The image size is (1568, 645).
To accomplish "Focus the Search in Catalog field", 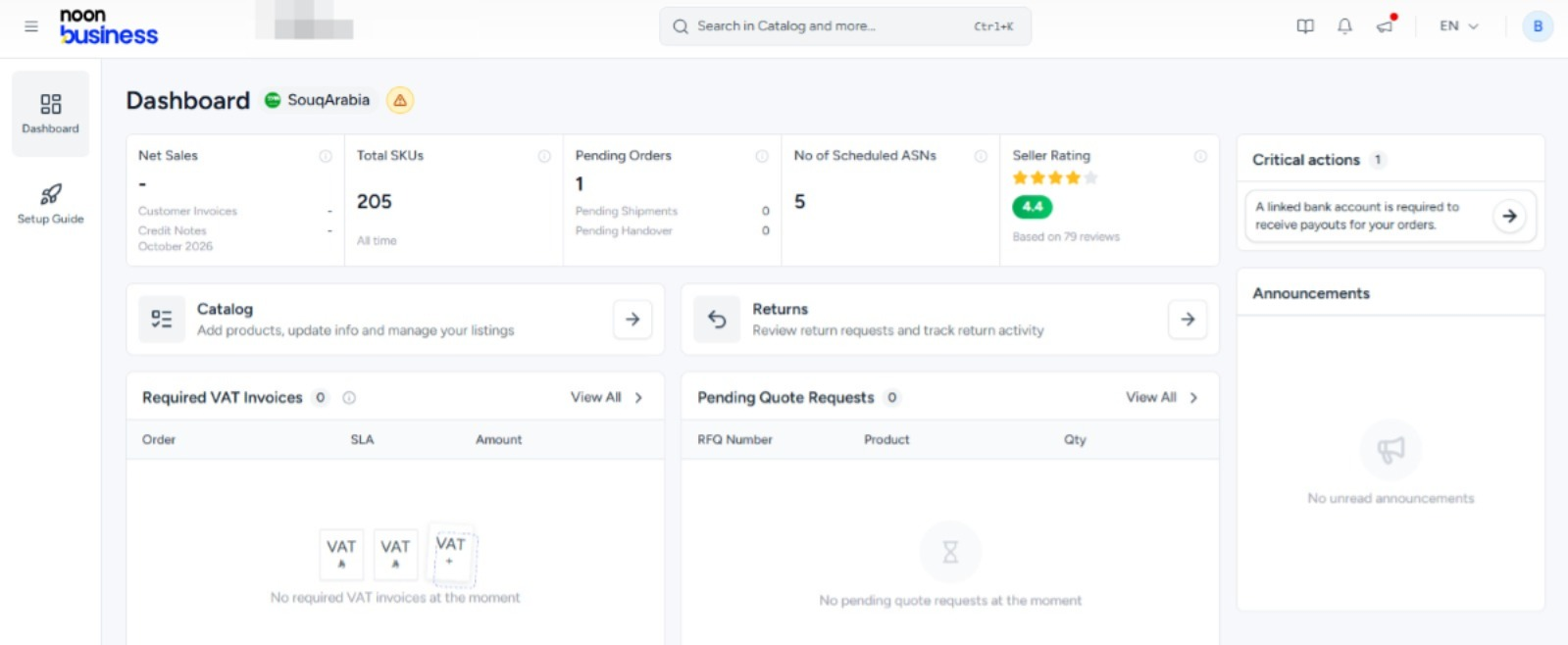I will point(844,26).
